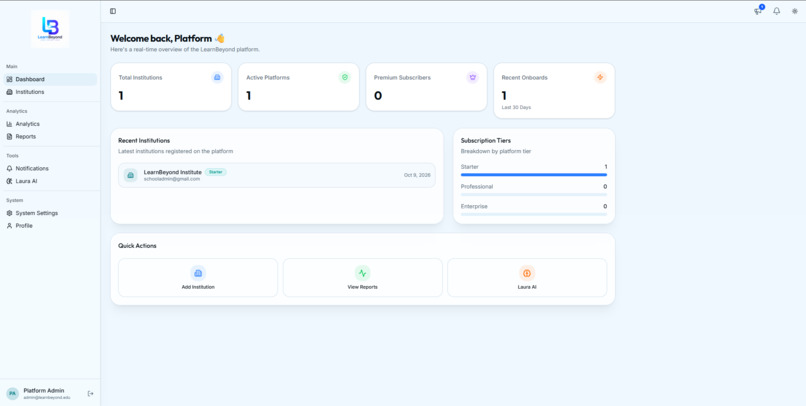Screen dimensions: 806x406
Task: Click the Professional tier label
Action: click(x=477, y=187)
